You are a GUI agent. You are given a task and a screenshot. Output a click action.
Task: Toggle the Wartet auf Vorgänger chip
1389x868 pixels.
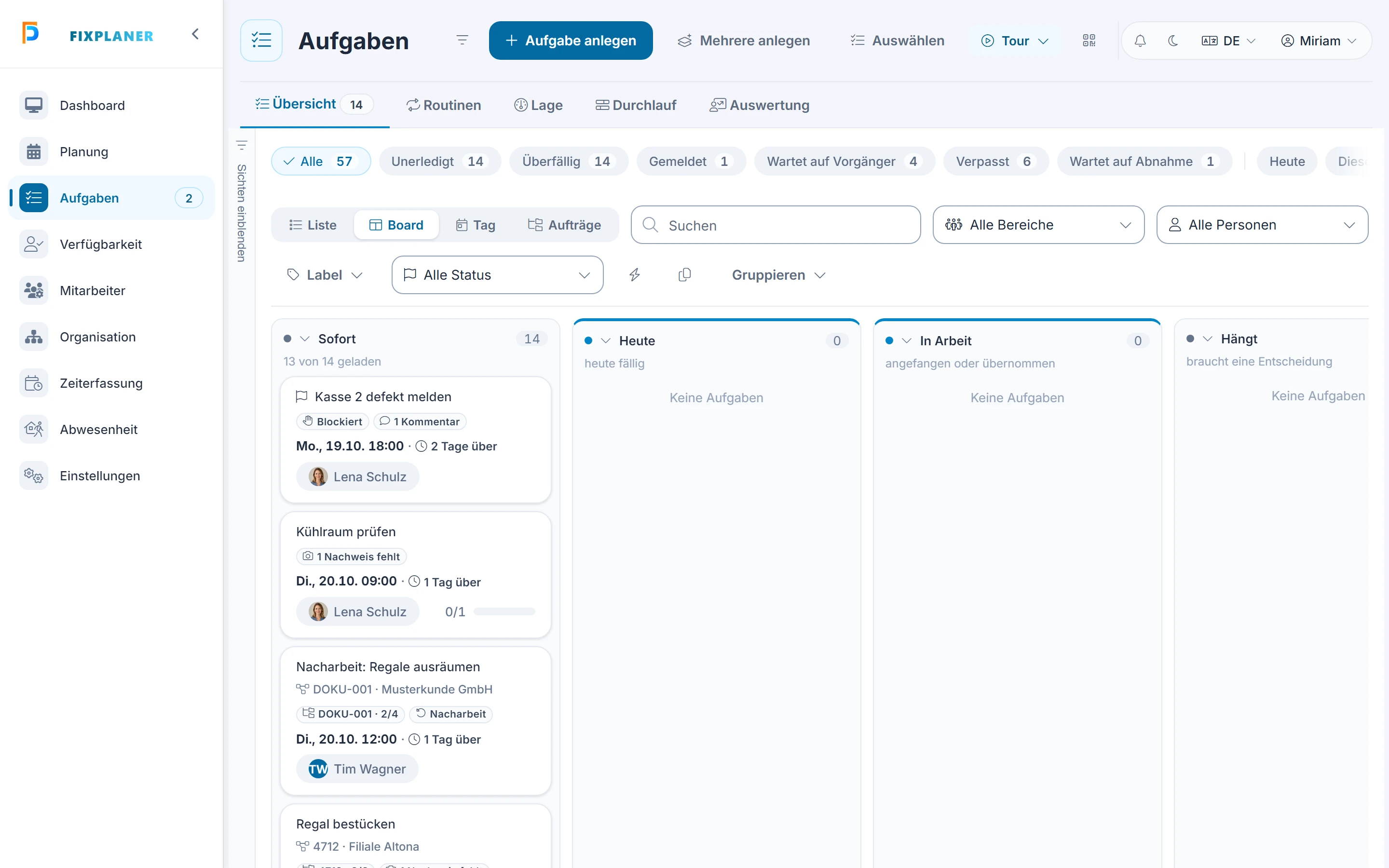pyautogui.click(x=844, y=162)
